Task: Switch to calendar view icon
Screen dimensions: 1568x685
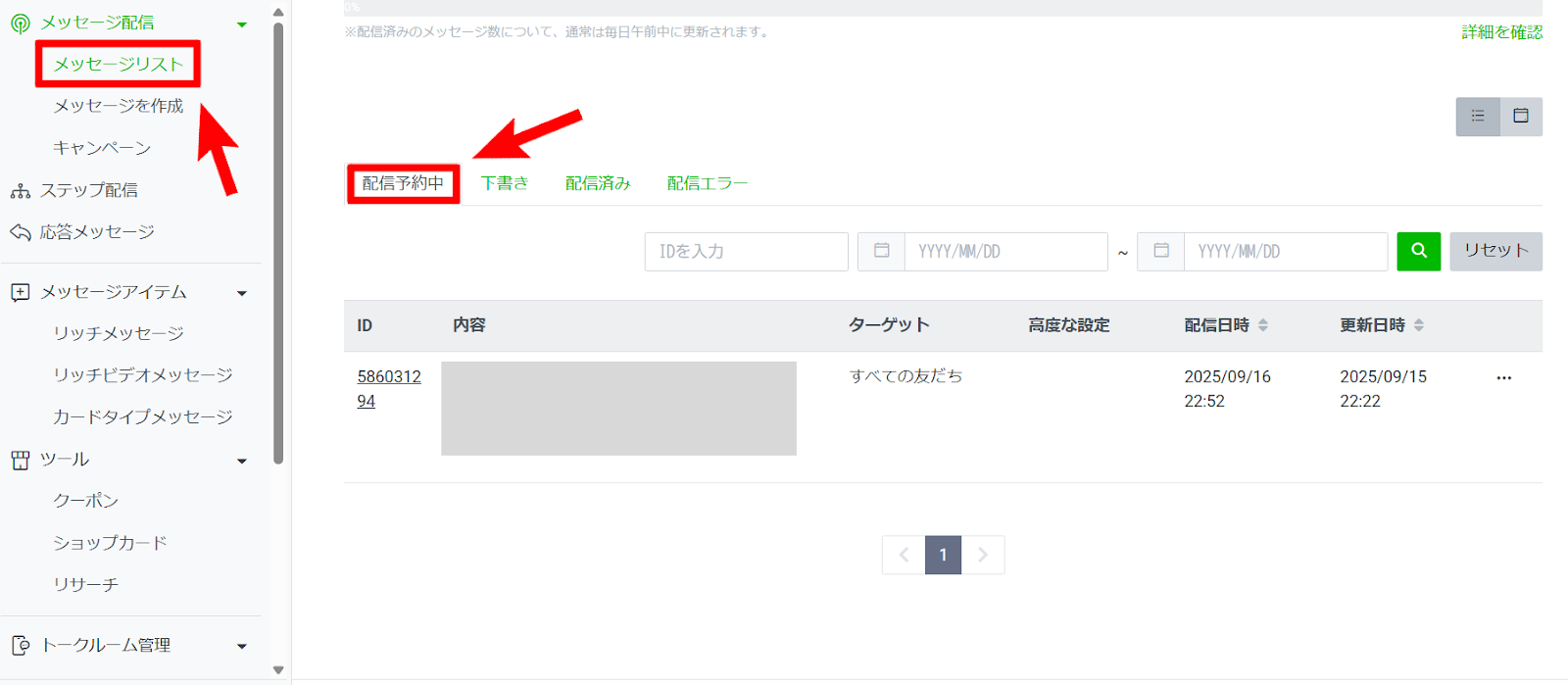Action: point(1521,116)
